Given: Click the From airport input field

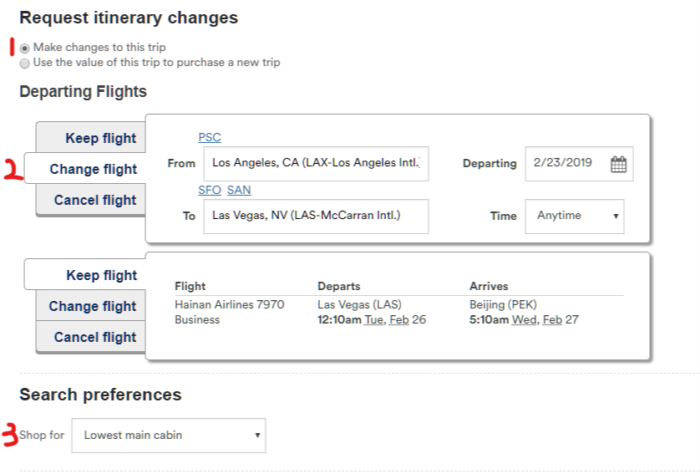Looking at the screenshot, I should 315,164.
